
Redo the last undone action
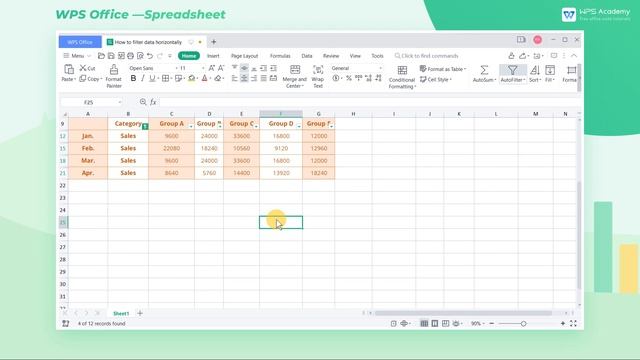click(x=160, y=56)
